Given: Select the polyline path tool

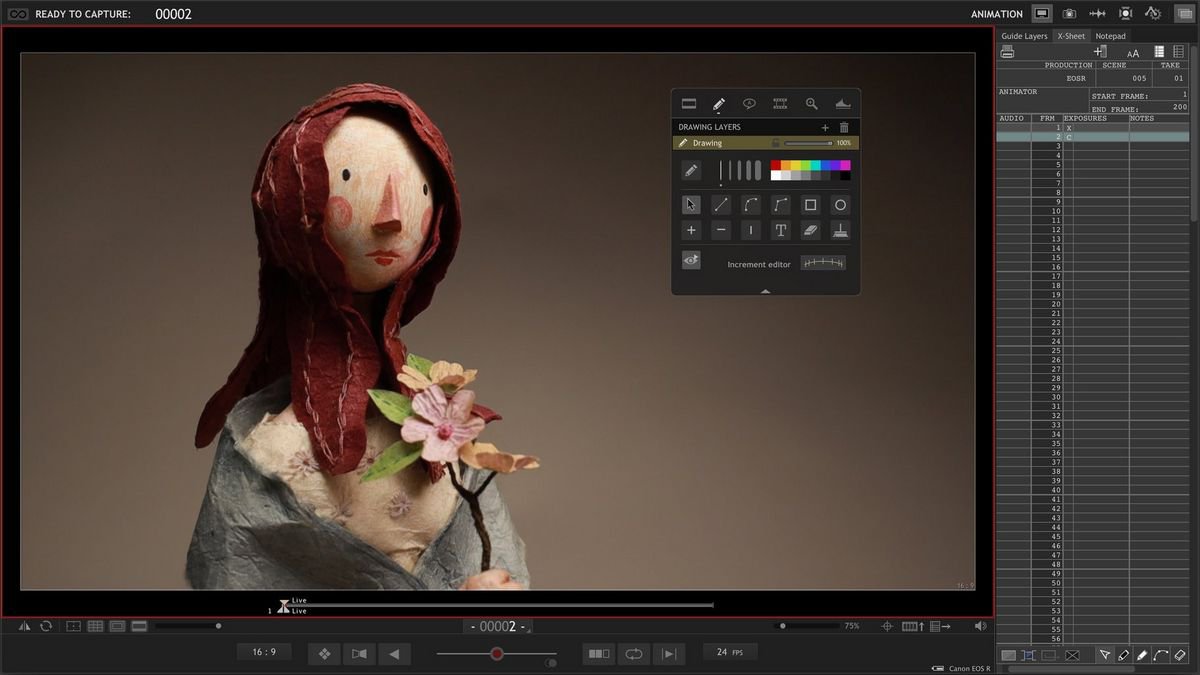Looking at the screenshot, I should click(x=781, y=204).
